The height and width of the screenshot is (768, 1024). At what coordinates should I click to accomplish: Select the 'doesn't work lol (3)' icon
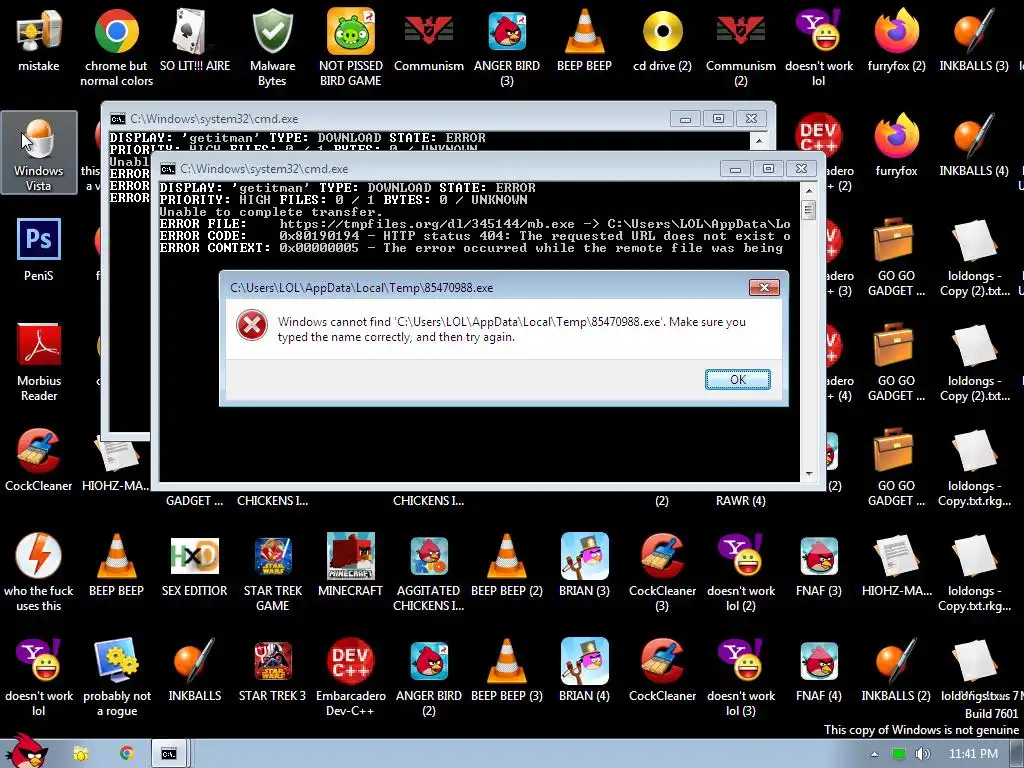(741, 677)
